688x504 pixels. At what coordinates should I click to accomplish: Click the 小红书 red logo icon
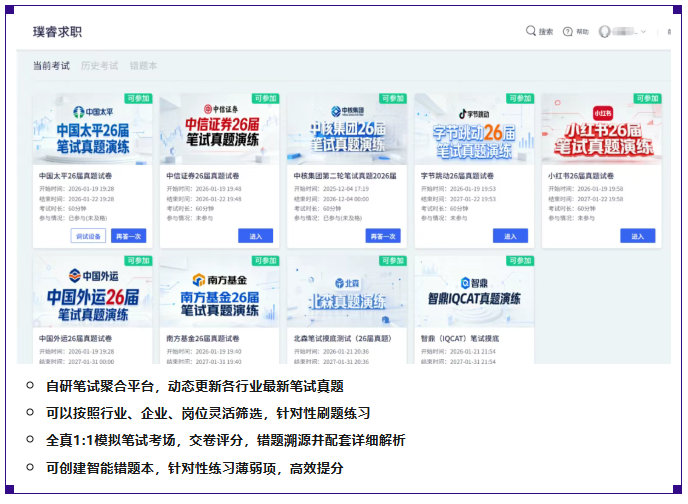point(602,113)
